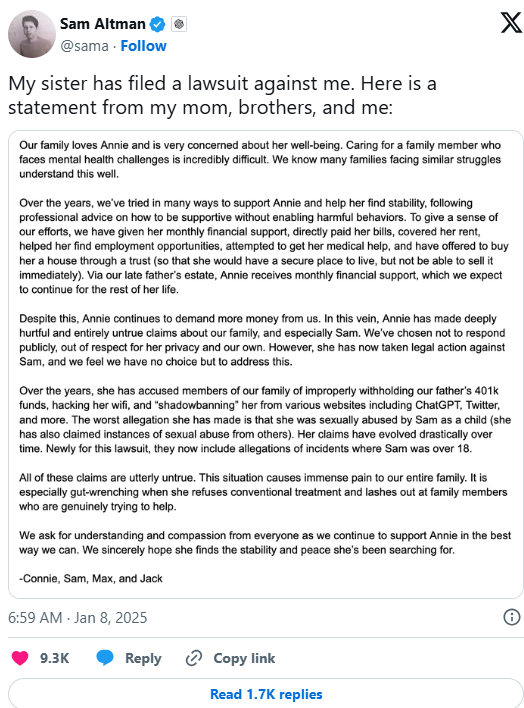Open the @sama handle link
This screenshot has height=708, width=524.
pyautogui.click(x=84, y=46)
